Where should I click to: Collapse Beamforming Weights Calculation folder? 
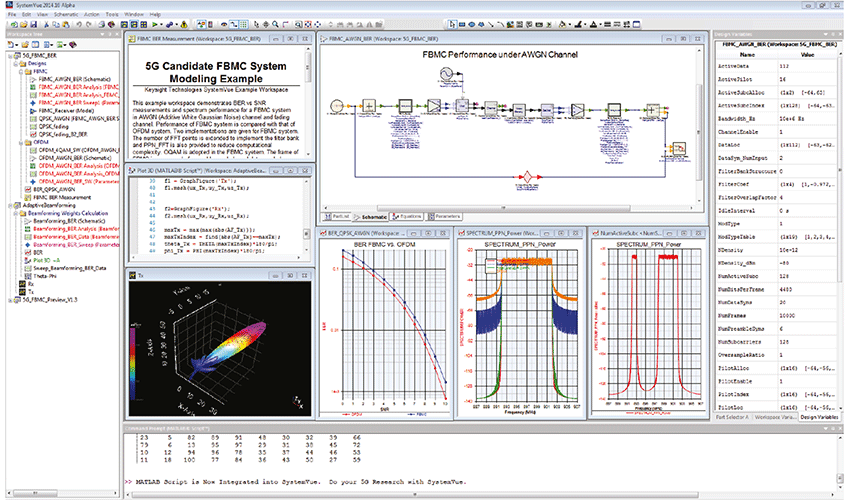pyautogui.click(x=16, y=214)
